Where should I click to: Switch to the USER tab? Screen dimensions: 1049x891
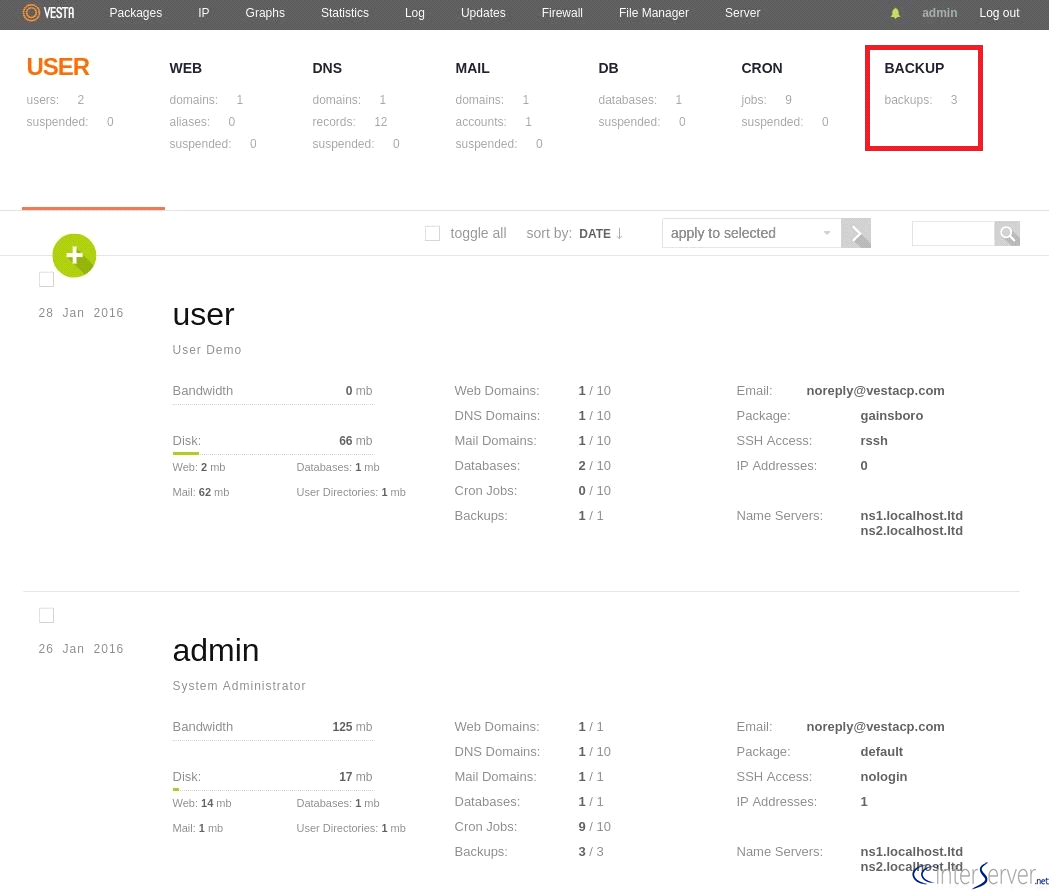point(58,67)
